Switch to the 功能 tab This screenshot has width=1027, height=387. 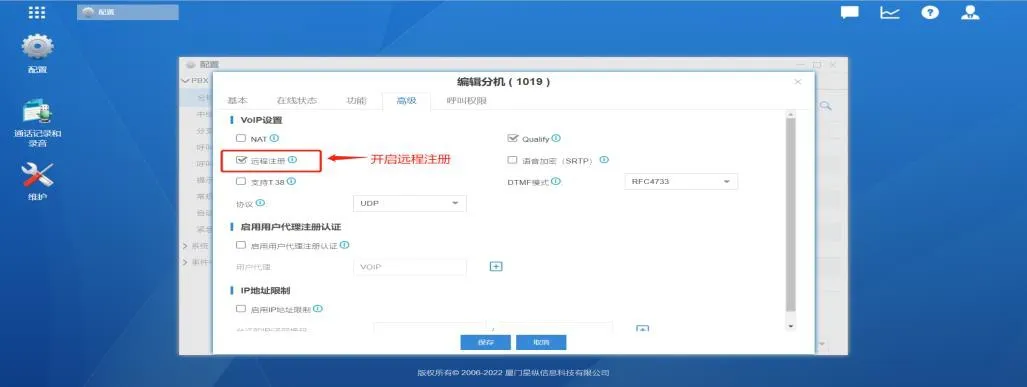(x=356, y=101)
